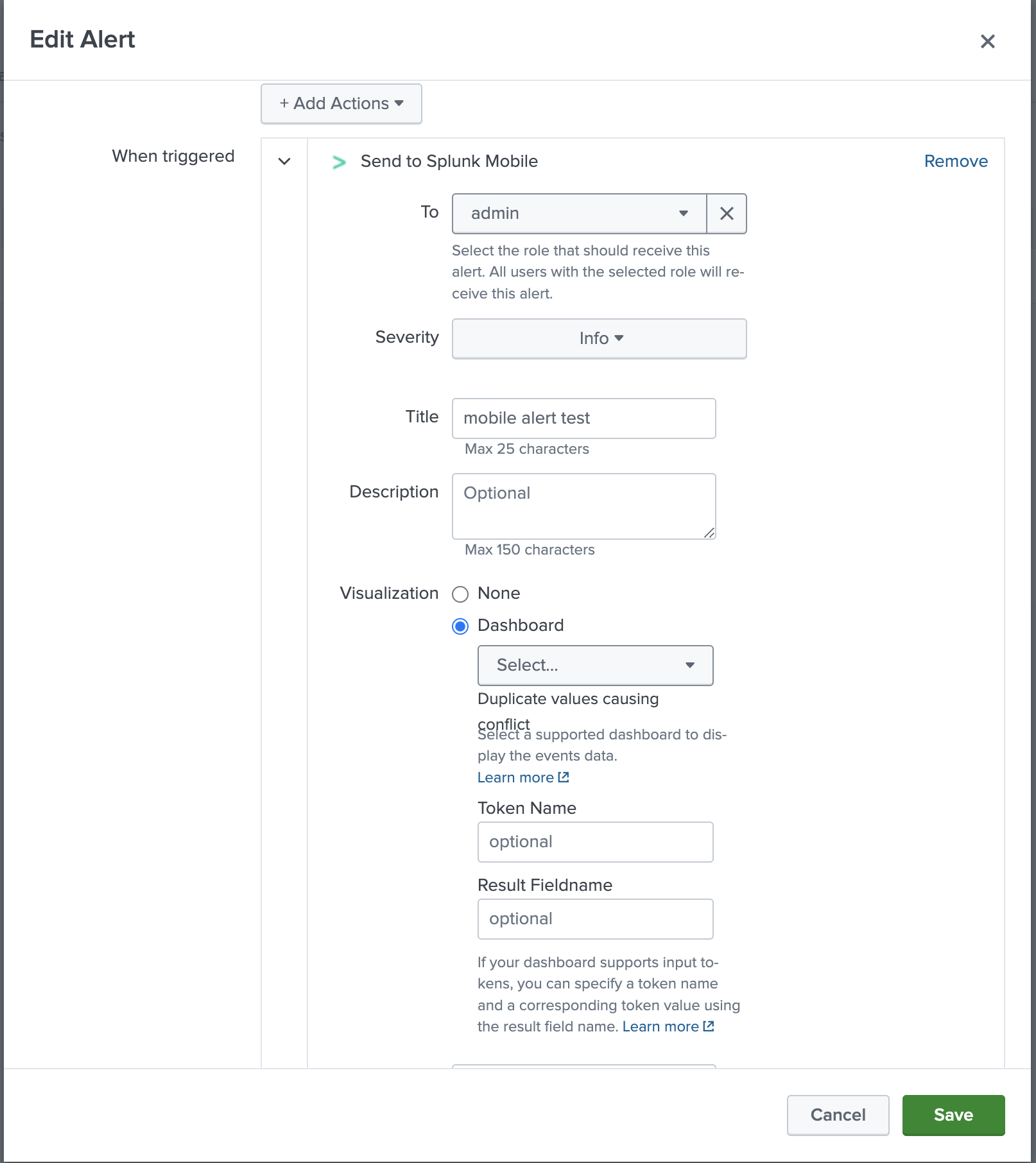Click the external link icon on first Learn more
The width and height of the screenshot is (1036, 1163).
tap(564, 777)
